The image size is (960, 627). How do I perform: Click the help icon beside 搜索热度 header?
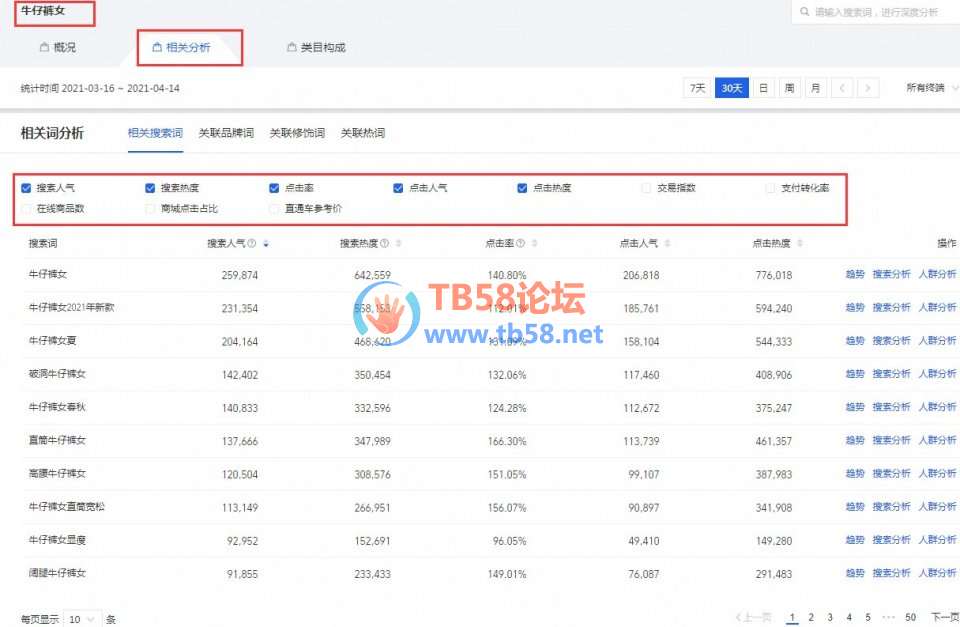click(385, 243)
